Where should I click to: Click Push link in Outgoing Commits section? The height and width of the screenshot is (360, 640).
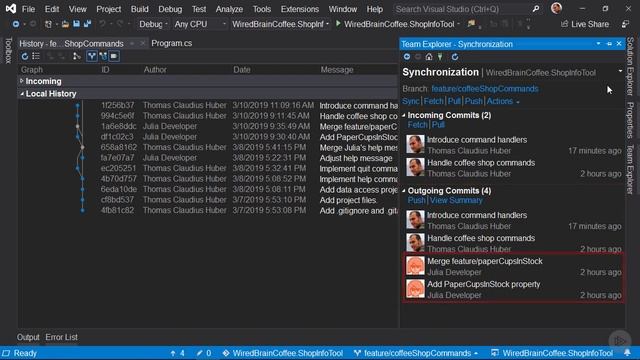pos(416,200)
